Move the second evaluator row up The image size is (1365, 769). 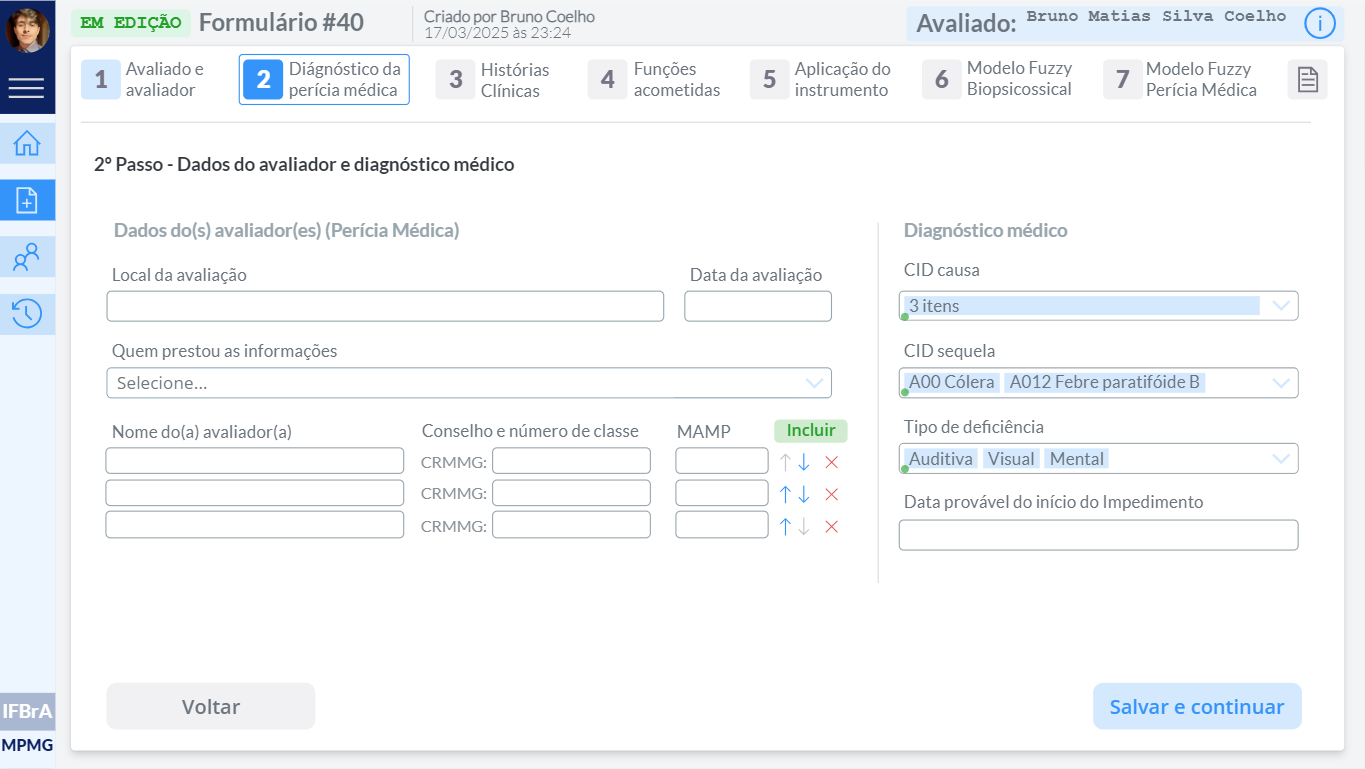pos(785,494)
